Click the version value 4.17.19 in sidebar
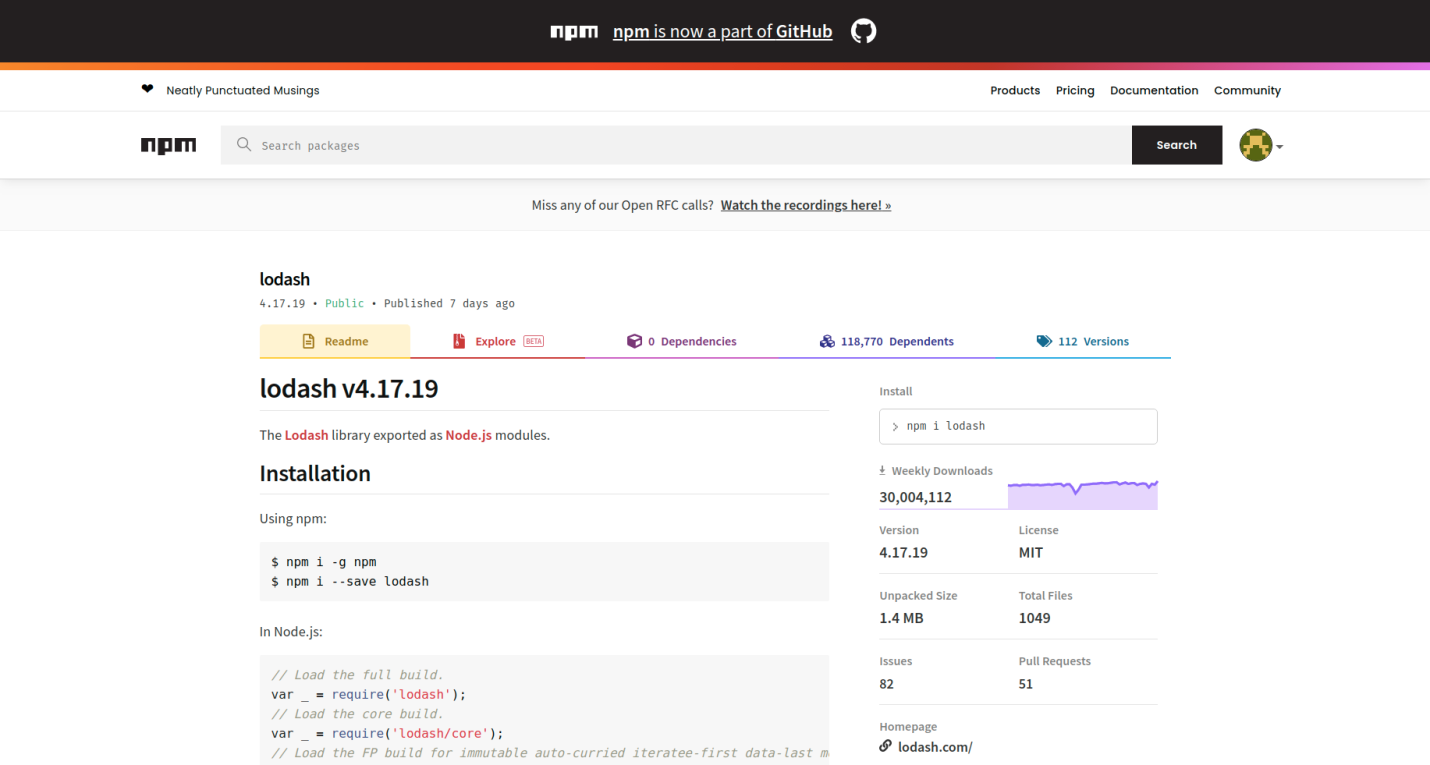The height and width of the screenshot is (765, 1430). [904, 552]
